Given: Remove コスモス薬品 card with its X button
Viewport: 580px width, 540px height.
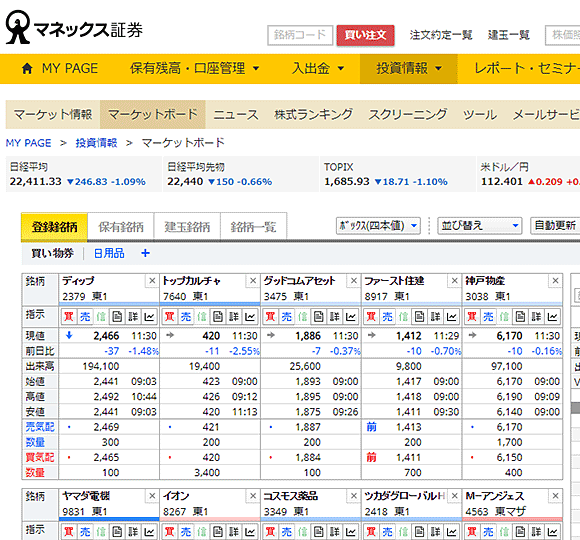Looking at the screenshot, I should (354, 496).
